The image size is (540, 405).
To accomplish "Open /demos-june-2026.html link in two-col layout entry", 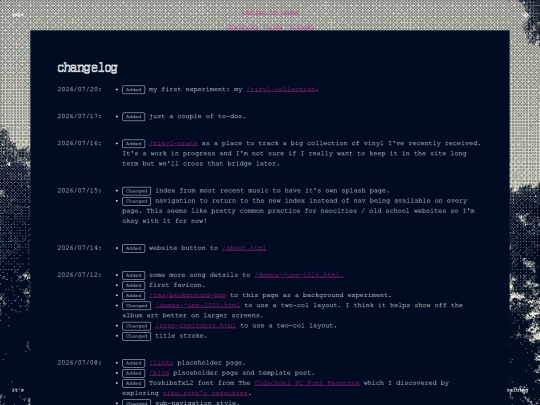I will point(198,305).
